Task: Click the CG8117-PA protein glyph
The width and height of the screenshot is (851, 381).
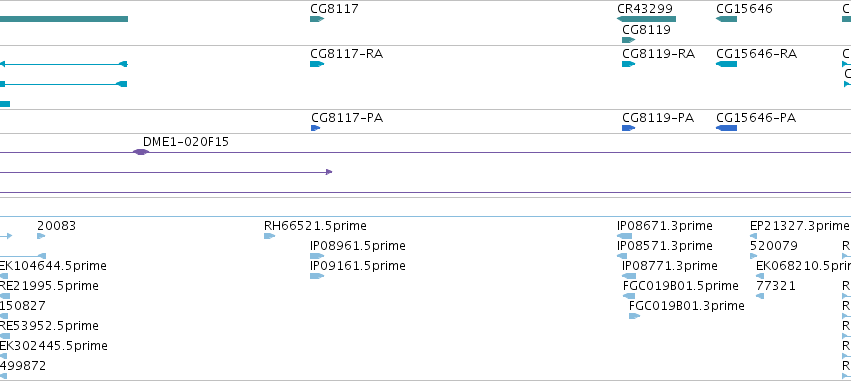Action: coord(315,128)
